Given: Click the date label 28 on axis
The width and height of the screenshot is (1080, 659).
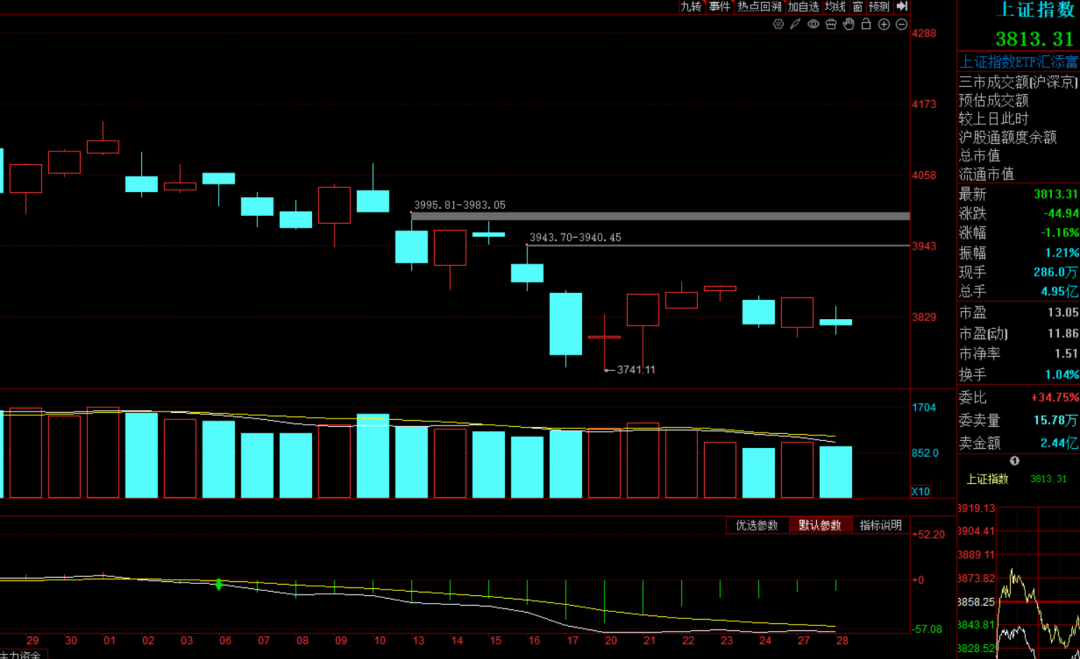Looking at the screenshot, I should [842, 640].
